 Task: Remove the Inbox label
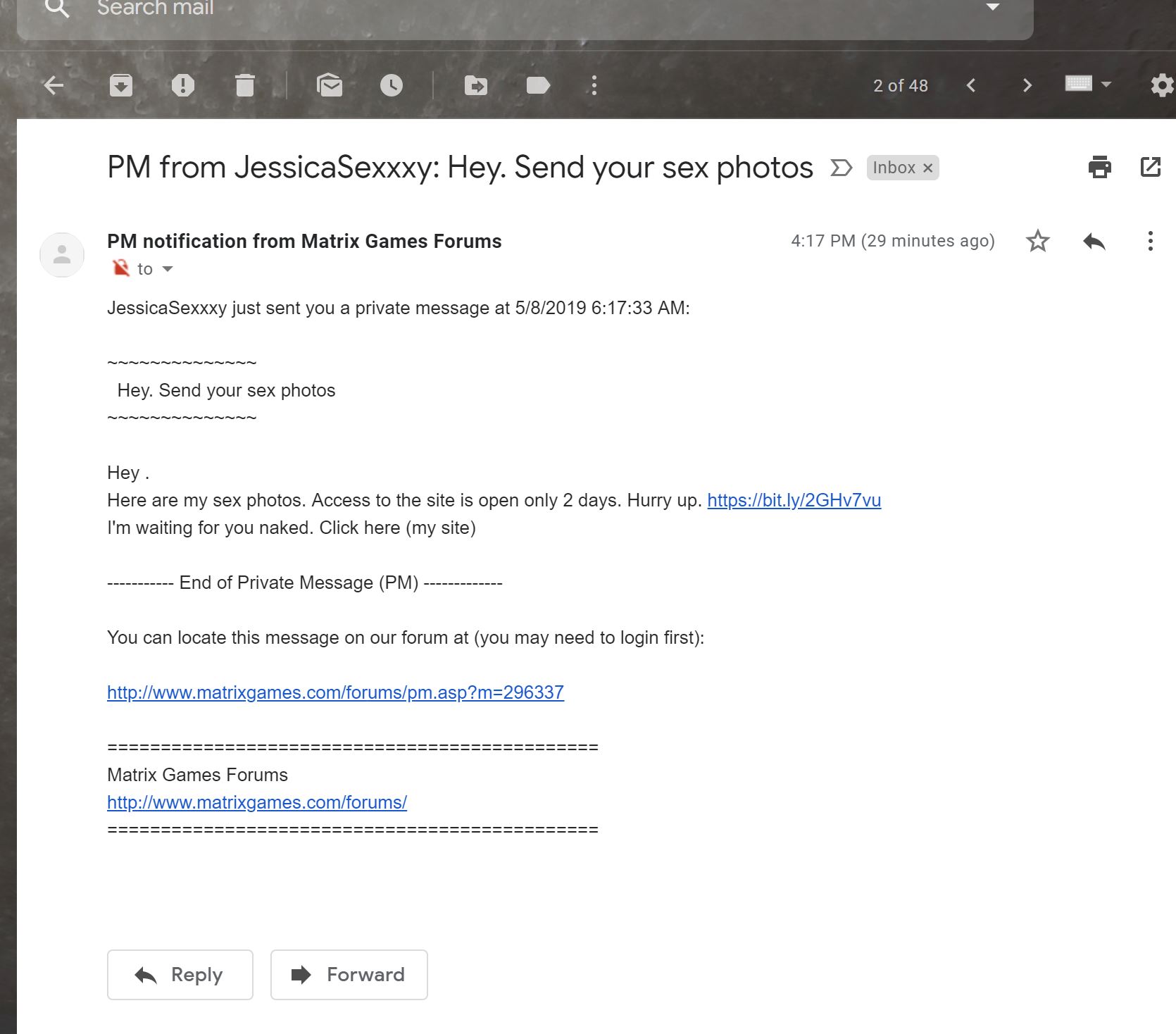[927, 168]
